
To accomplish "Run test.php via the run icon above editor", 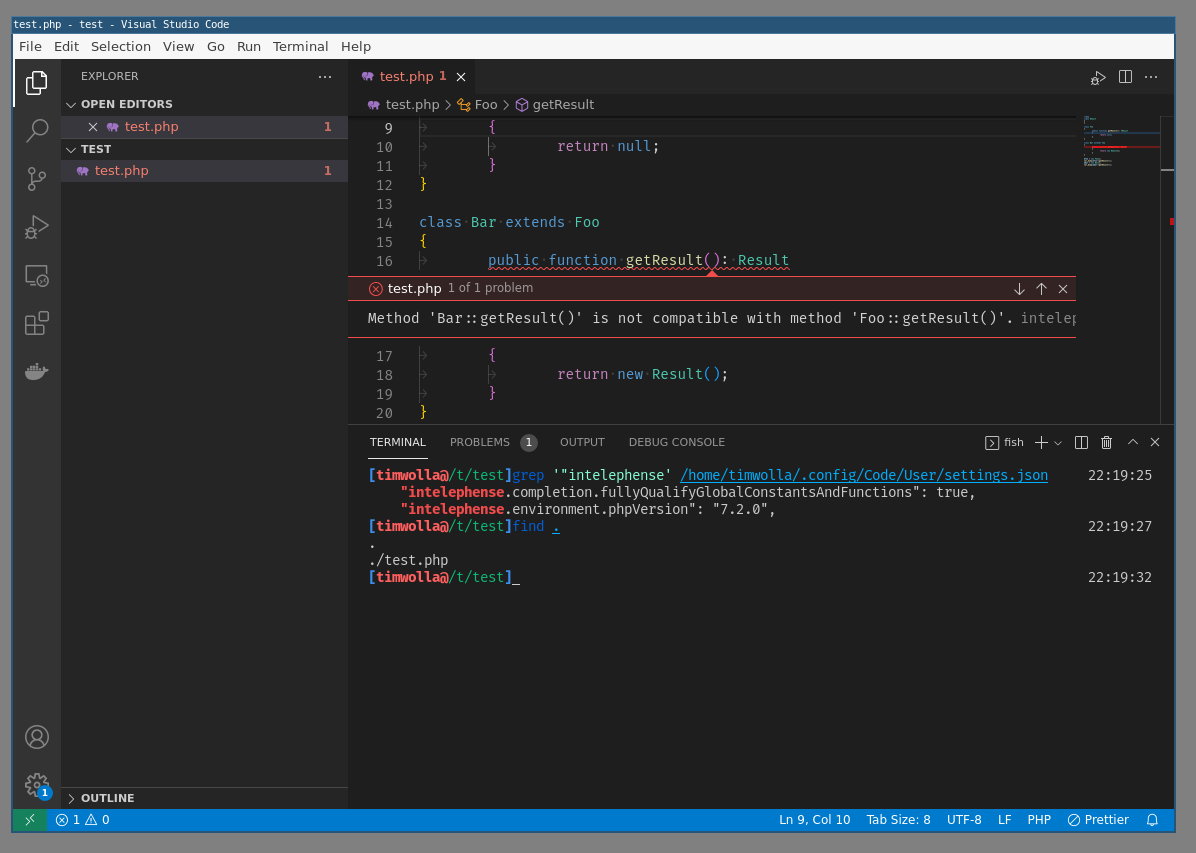I will click(x=1097, y=76).
